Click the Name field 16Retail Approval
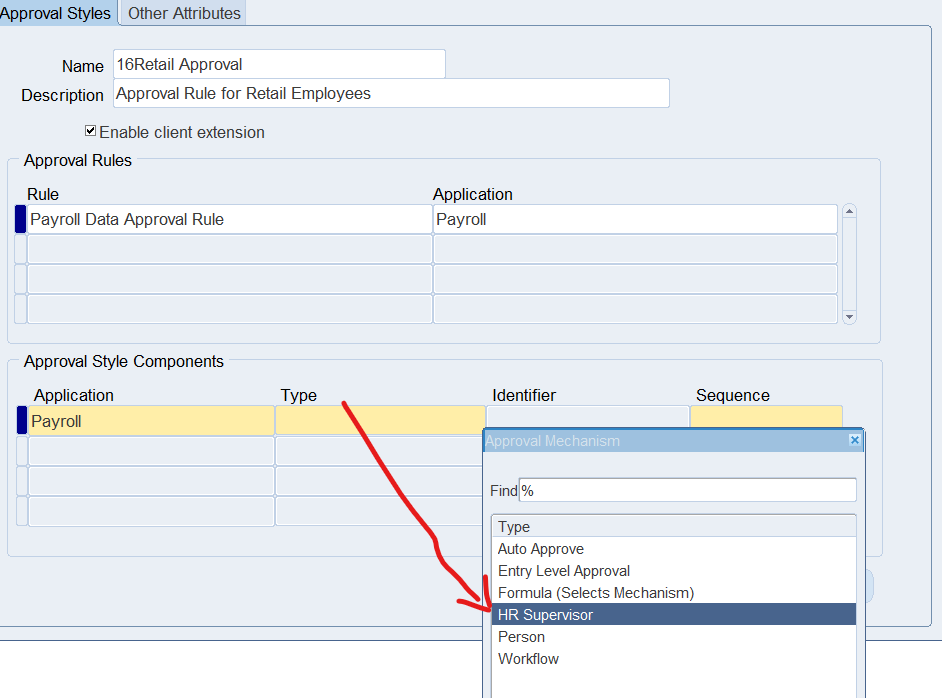Viewport: 942px width, 698px height. pyautogui.click(x=278, y=64)
